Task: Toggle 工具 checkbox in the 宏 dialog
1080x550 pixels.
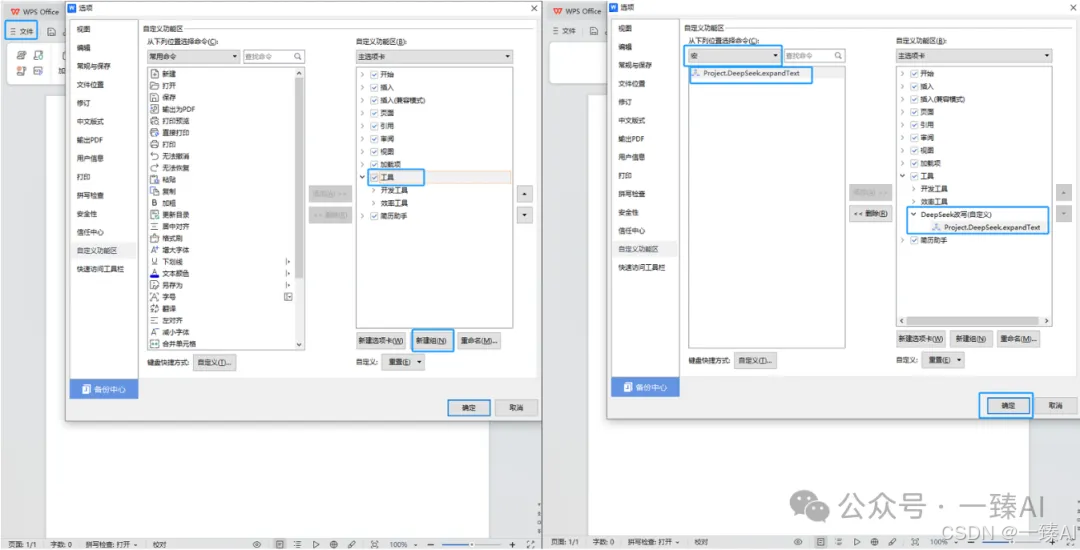Action: pyautogui.click(x=914, y=176)
